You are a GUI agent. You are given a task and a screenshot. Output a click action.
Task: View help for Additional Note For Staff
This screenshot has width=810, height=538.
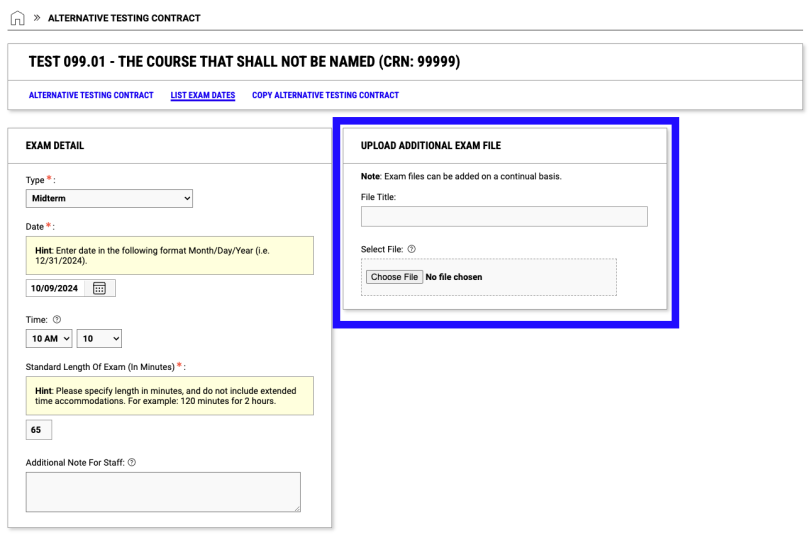tap(132, 463)
